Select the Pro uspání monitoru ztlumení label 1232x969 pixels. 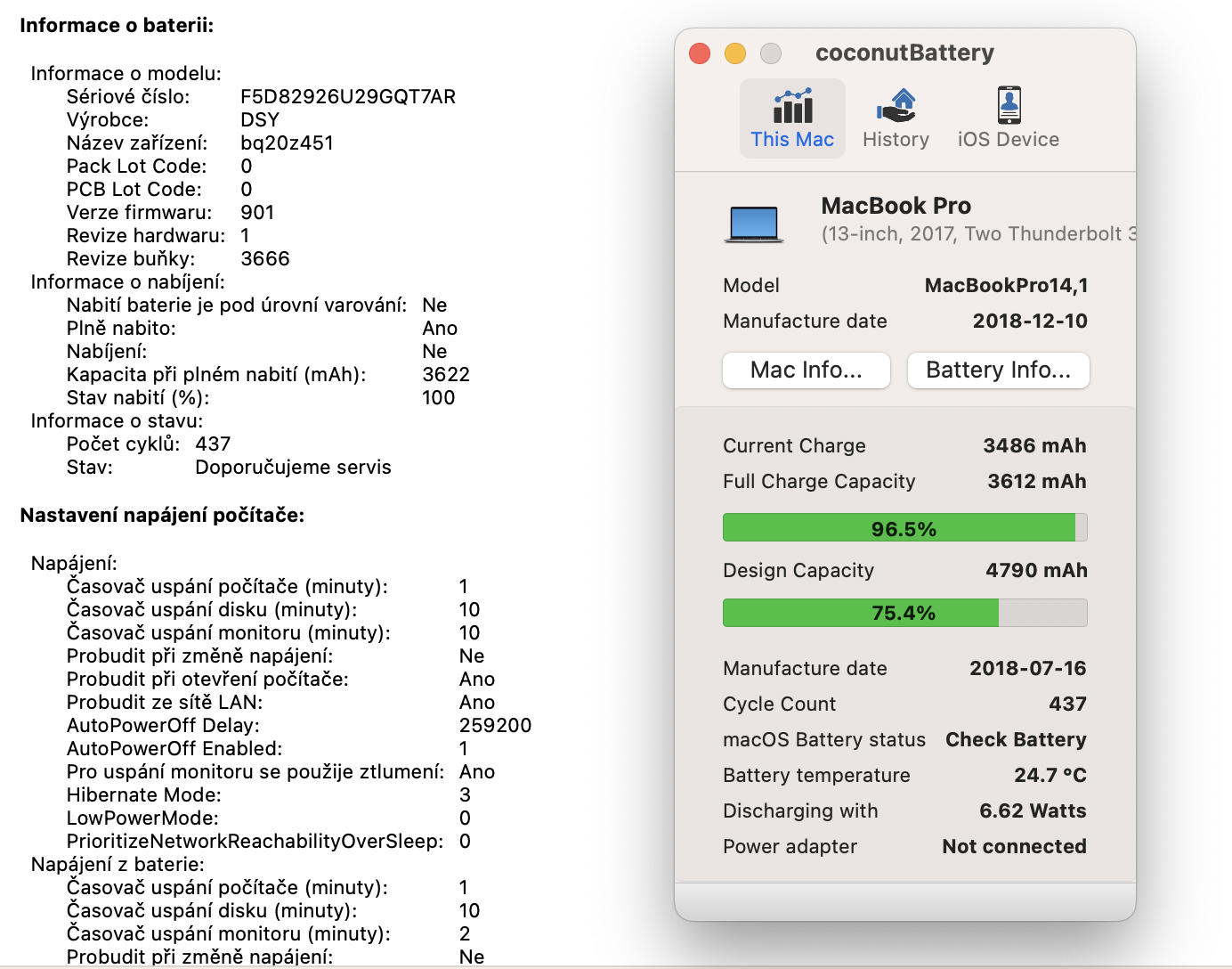pyautogui.click(x=255, y=771)
